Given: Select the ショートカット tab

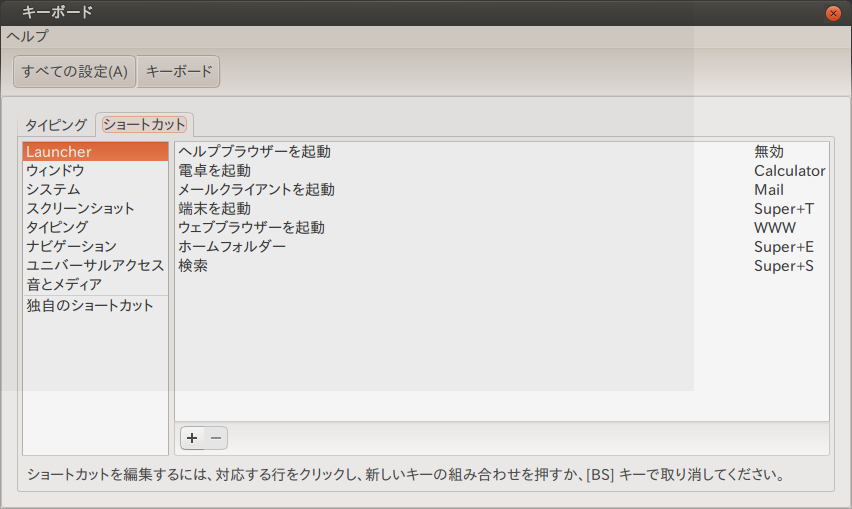Looking at the screenshot, I should (145, 124).
